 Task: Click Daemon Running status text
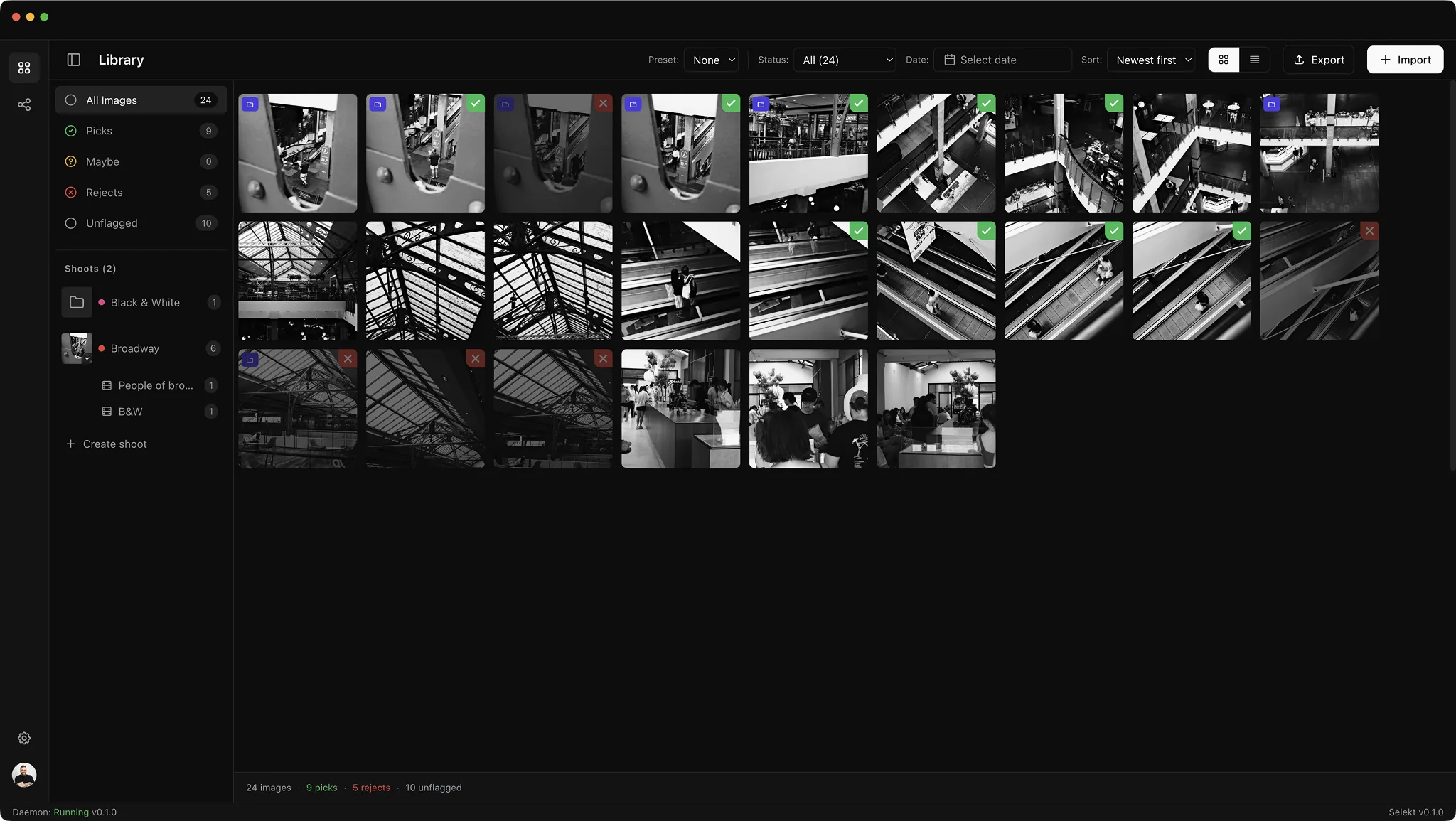click(64, 812)
